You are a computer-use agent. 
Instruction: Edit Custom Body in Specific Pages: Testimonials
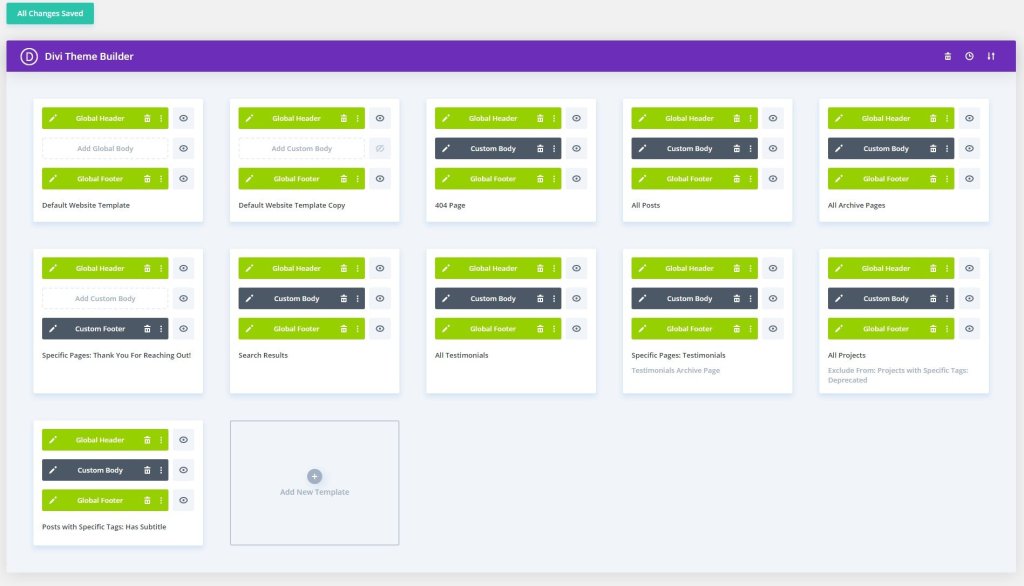pyautogui.click(x=643, y=299)
